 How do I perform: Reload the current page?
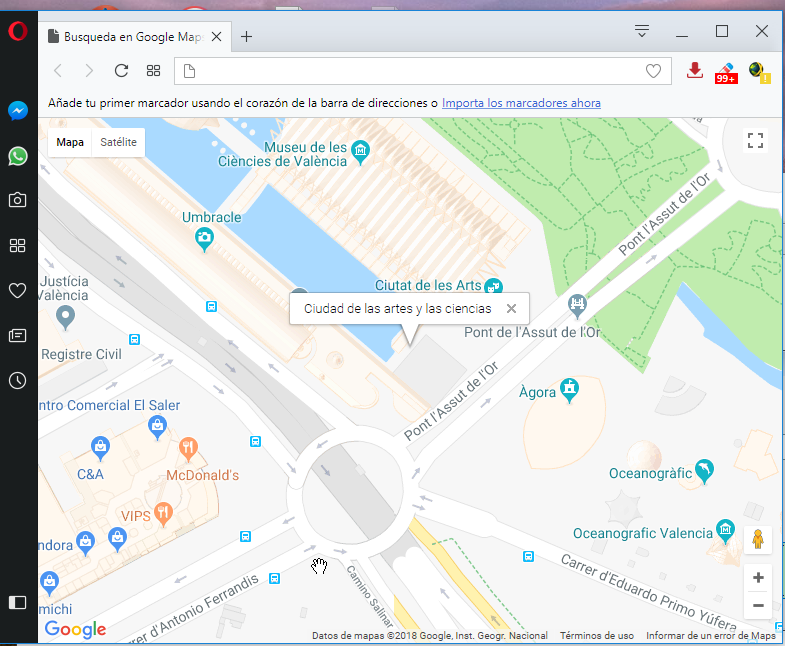point(122,71)
